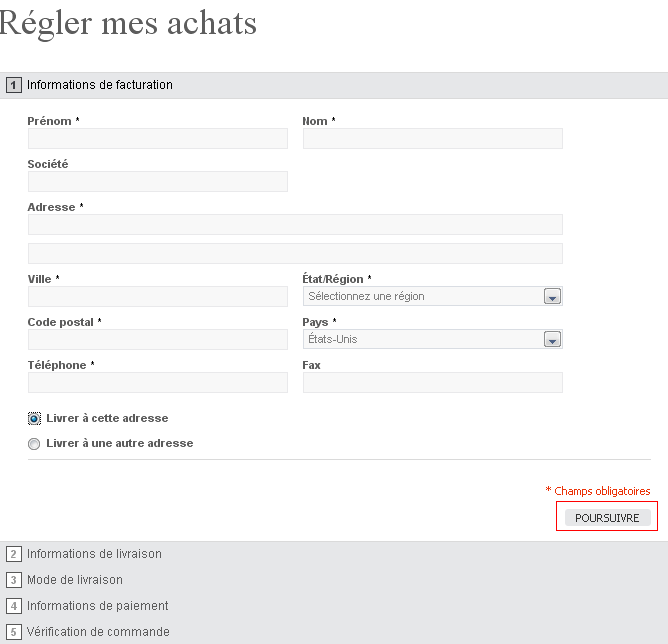668x644 pixels.
Task: Click the step 3 number icon
Action: pyautogui.click(x=14, y=580)
